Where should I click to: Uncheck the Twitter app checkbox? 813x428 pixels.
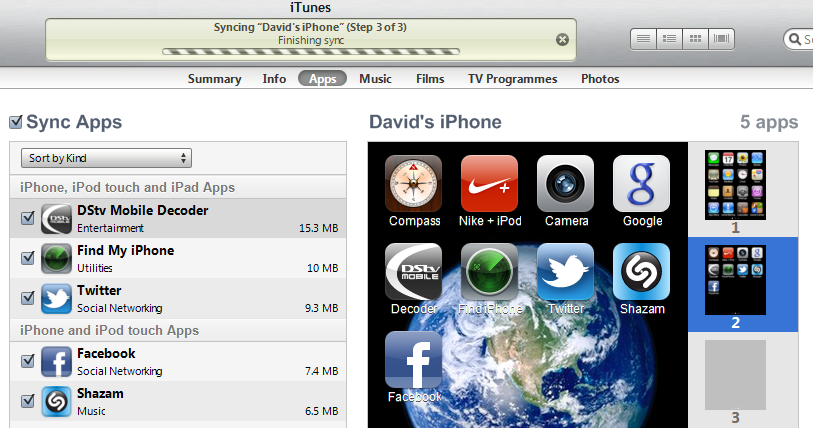point(28,298)
